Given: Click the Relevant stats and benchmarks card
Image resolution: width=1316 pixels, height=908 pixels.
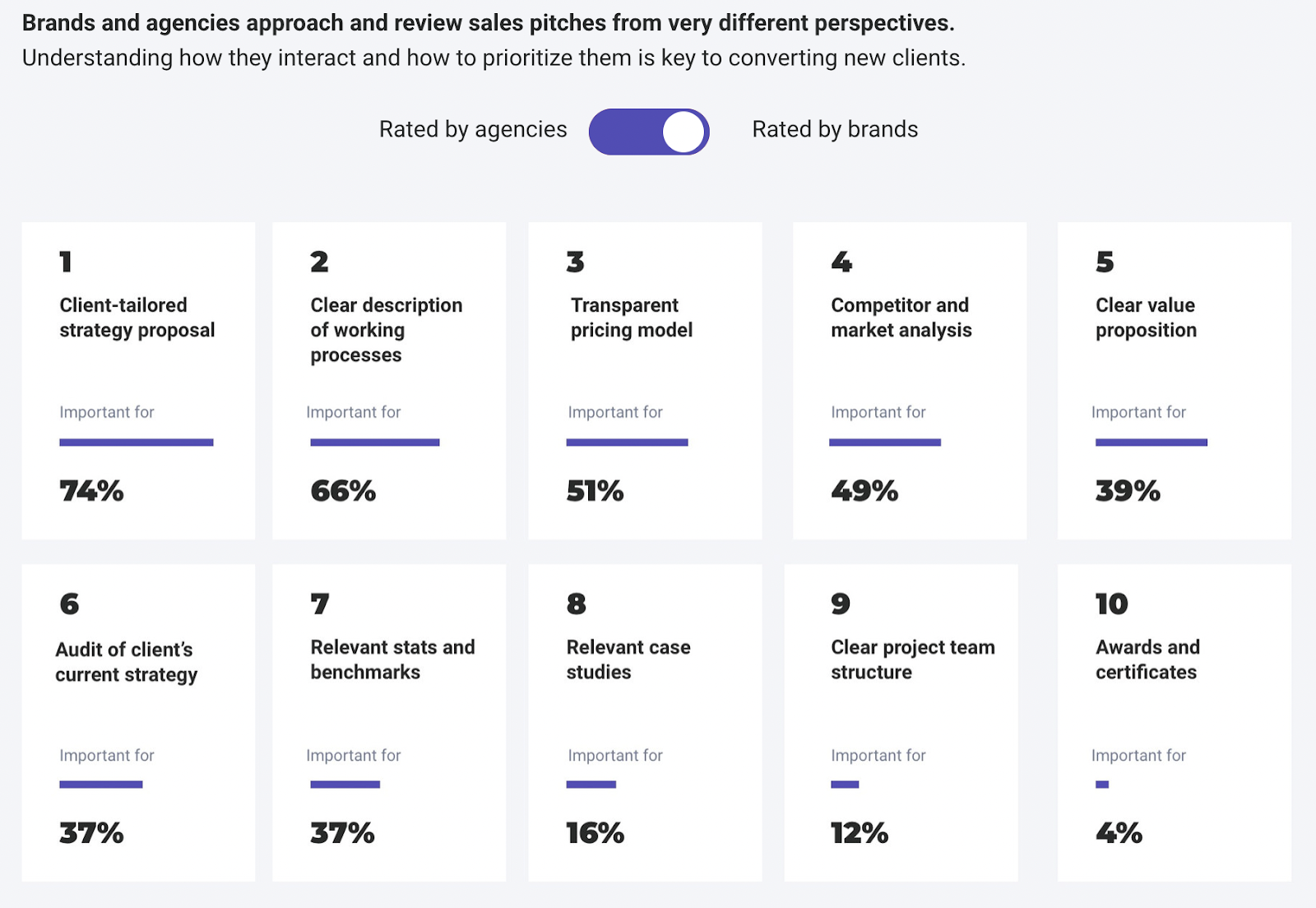Looking at the screenshot, I should click(388, 722).
